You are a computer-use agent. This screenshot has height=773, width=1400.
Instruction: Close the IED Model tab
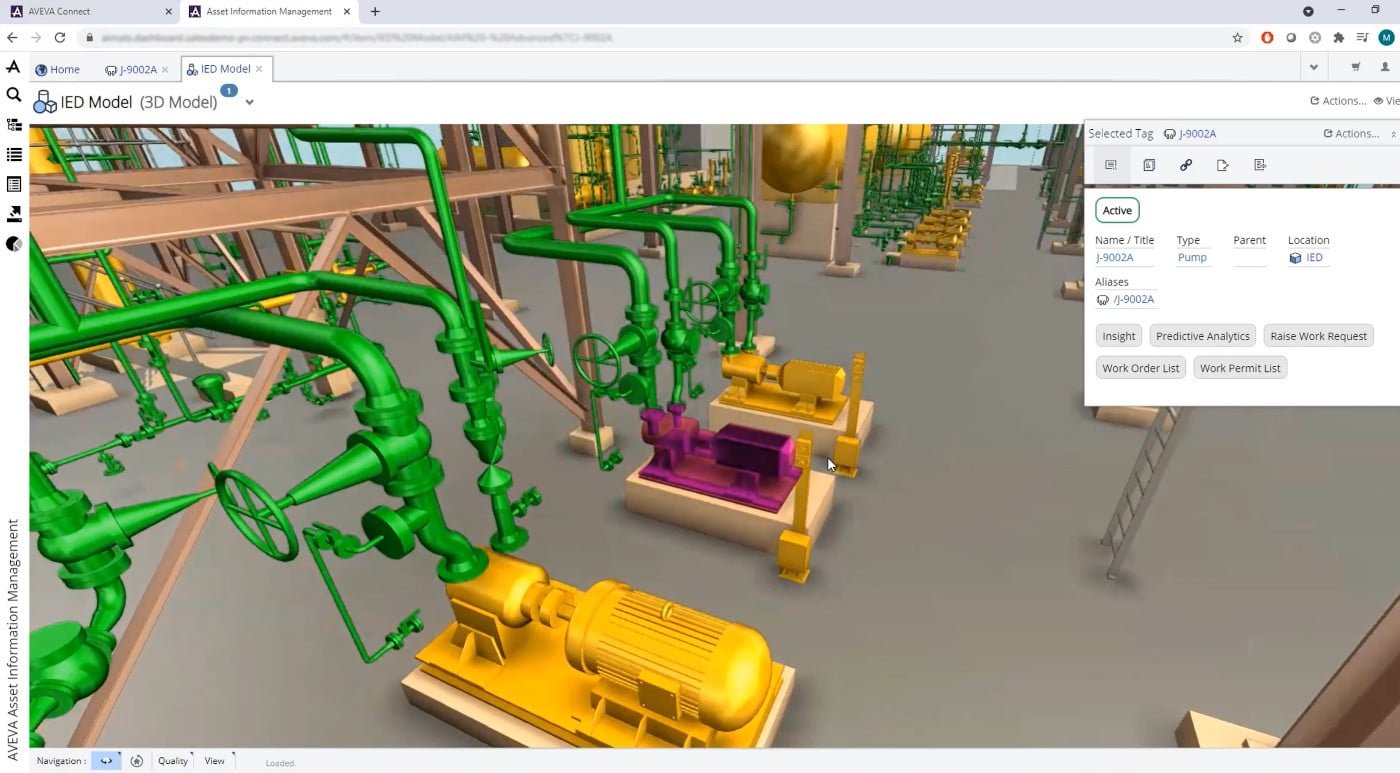[x=259, y=69]
